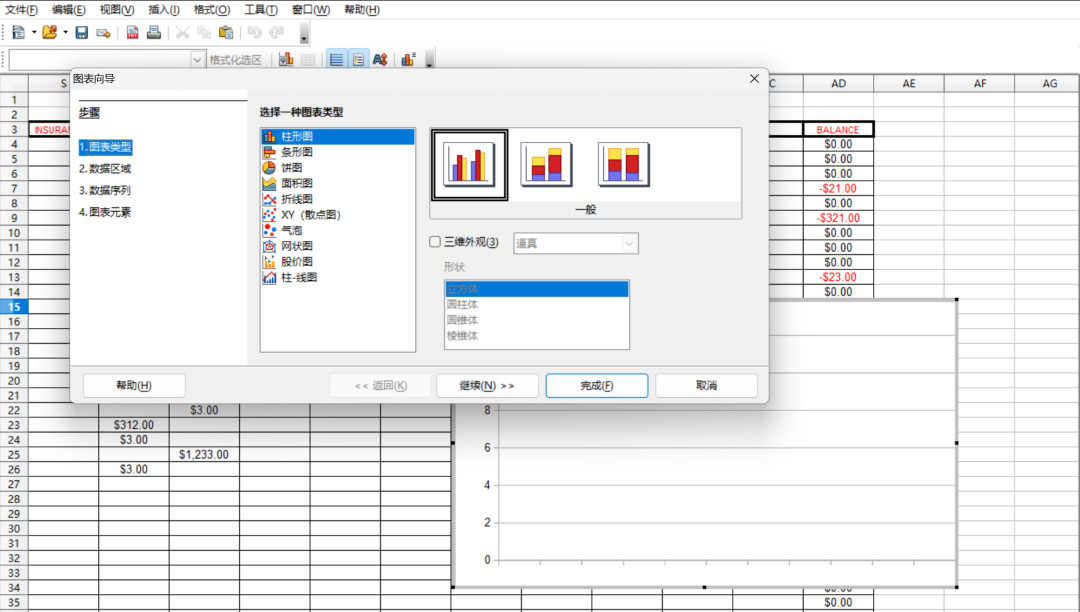The height and width of the screenshot is (612, 1080).
Task: Click row header 15
Action: [x=14, y=307]
